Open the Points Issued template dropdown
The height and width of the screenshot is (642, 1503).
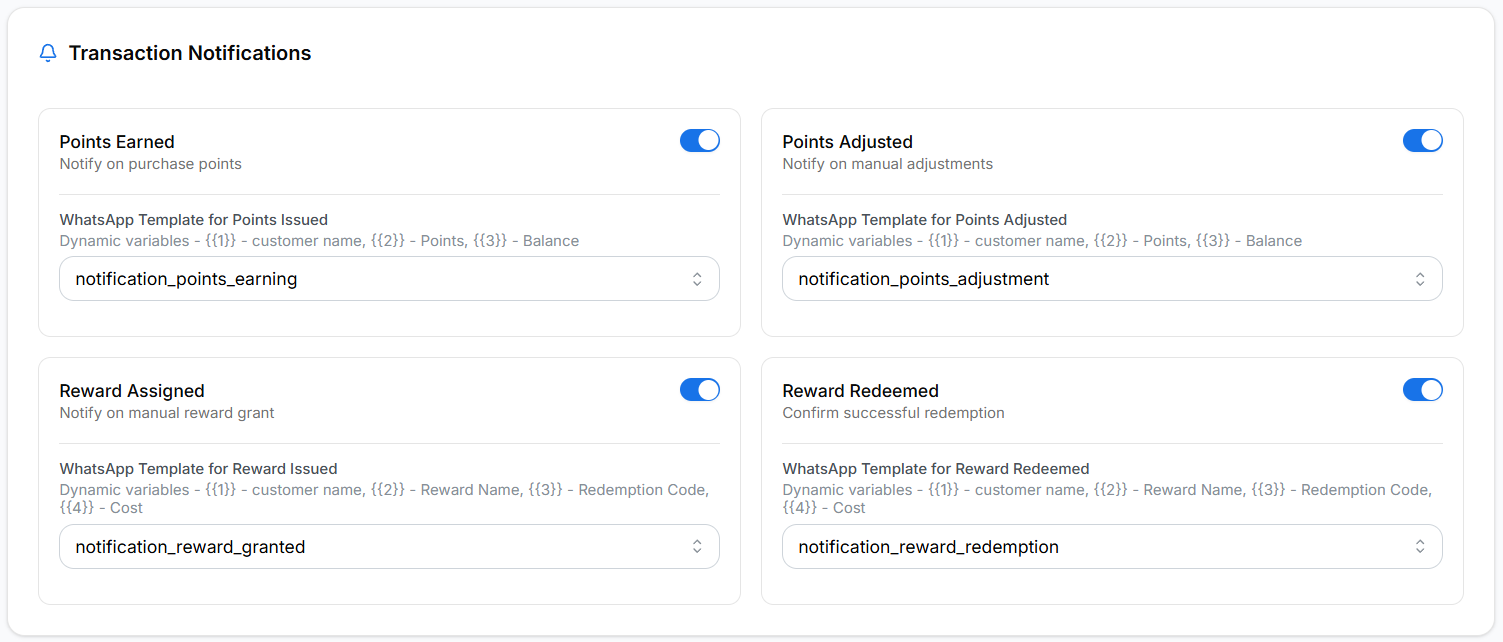click(389, 278)
